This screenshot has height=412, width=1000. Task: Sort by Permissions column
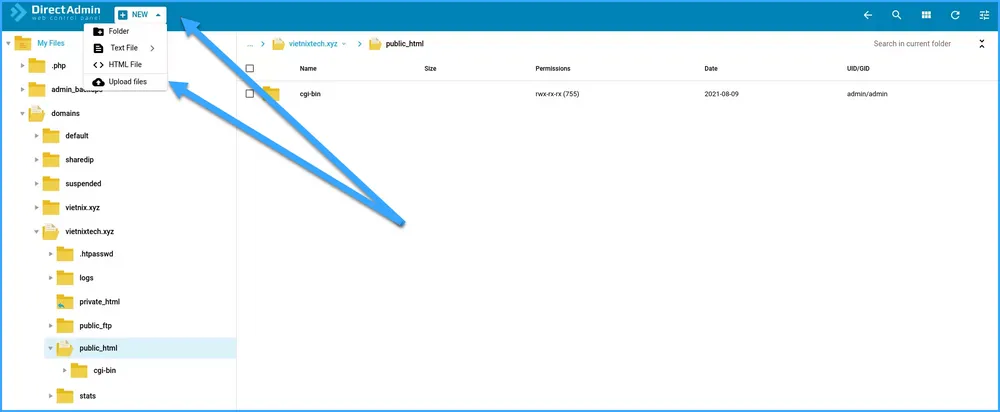[x=553, y=68]
